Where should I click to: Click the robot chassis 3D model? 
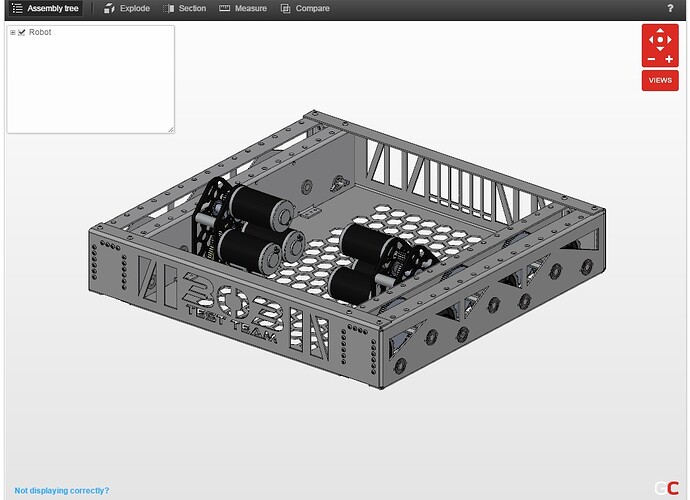(348, 249)
